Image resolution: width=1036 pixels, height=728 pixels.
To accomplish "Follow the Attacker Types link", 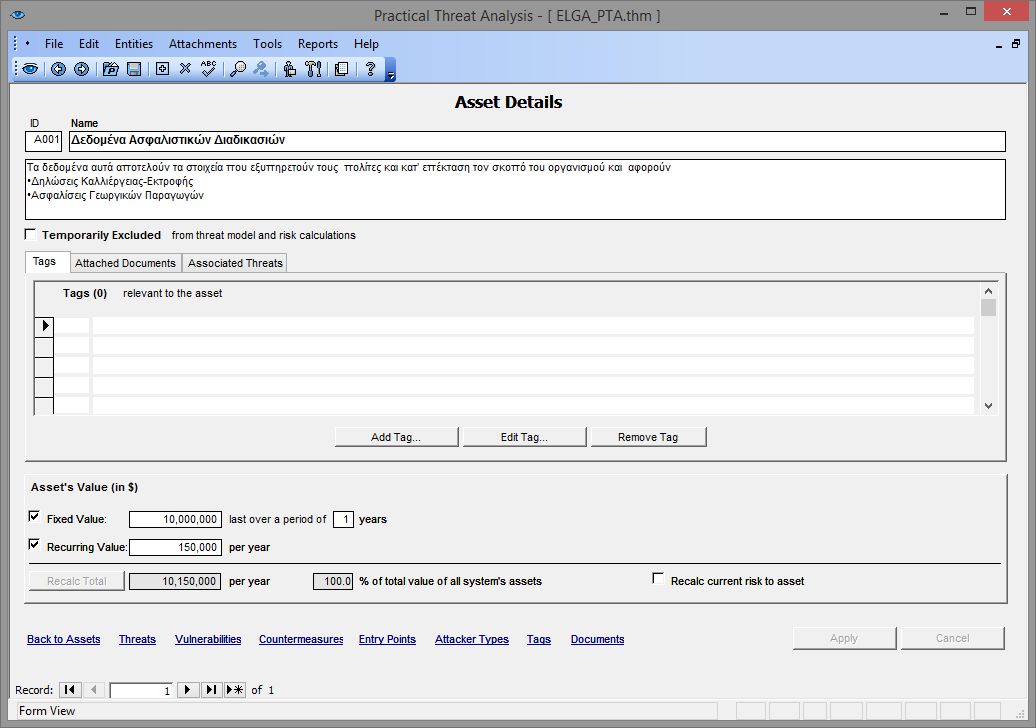I will tap(472, 639).
